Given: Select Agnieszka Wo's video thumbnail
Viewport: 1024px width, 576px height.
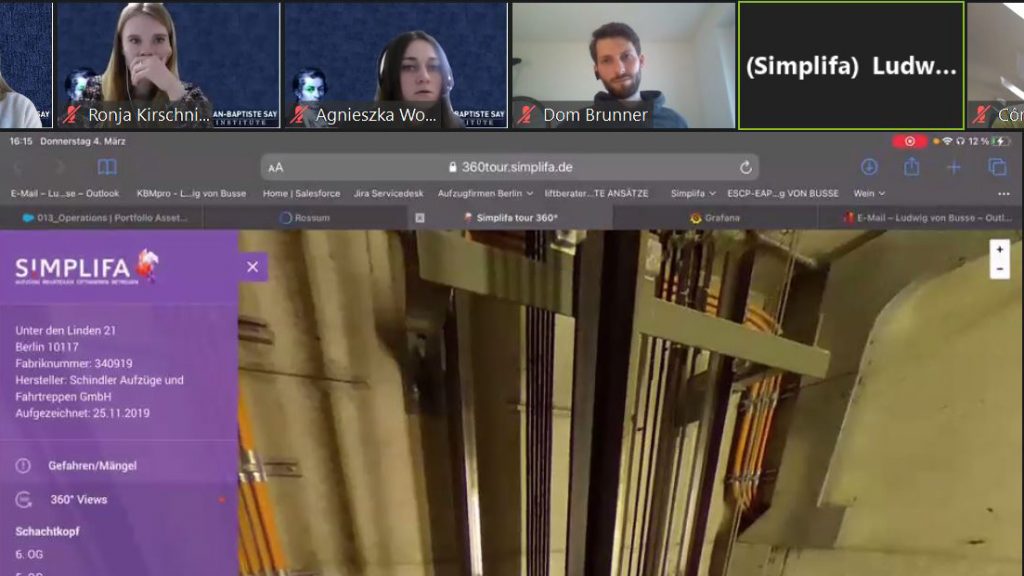Looking at the screenshot, I should [396, 65].
